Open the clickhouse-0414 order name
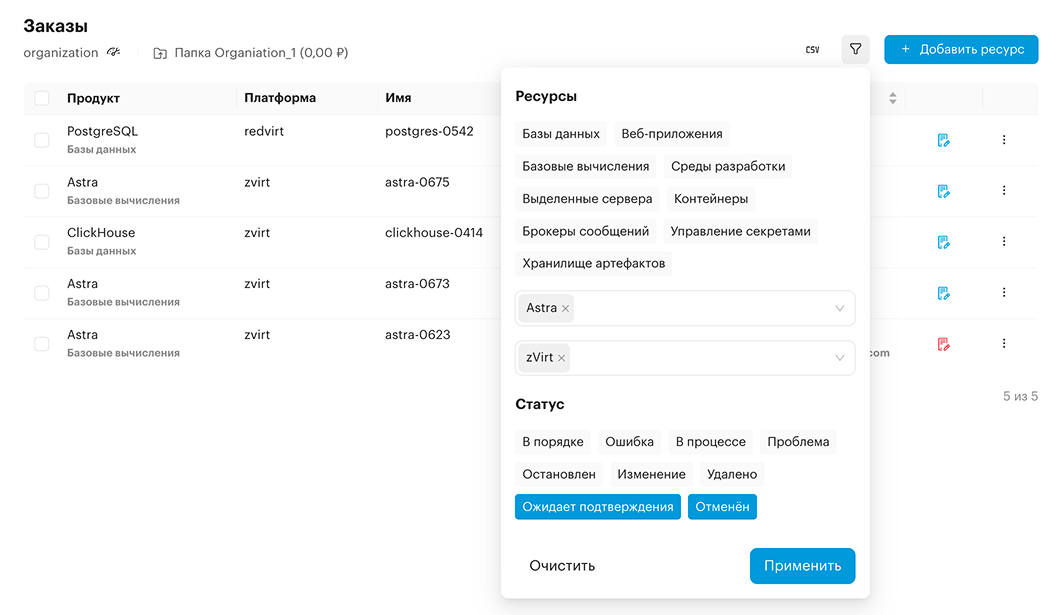Image resolution: width=1057 pixels, height=615 pixels. coord(433,233)
